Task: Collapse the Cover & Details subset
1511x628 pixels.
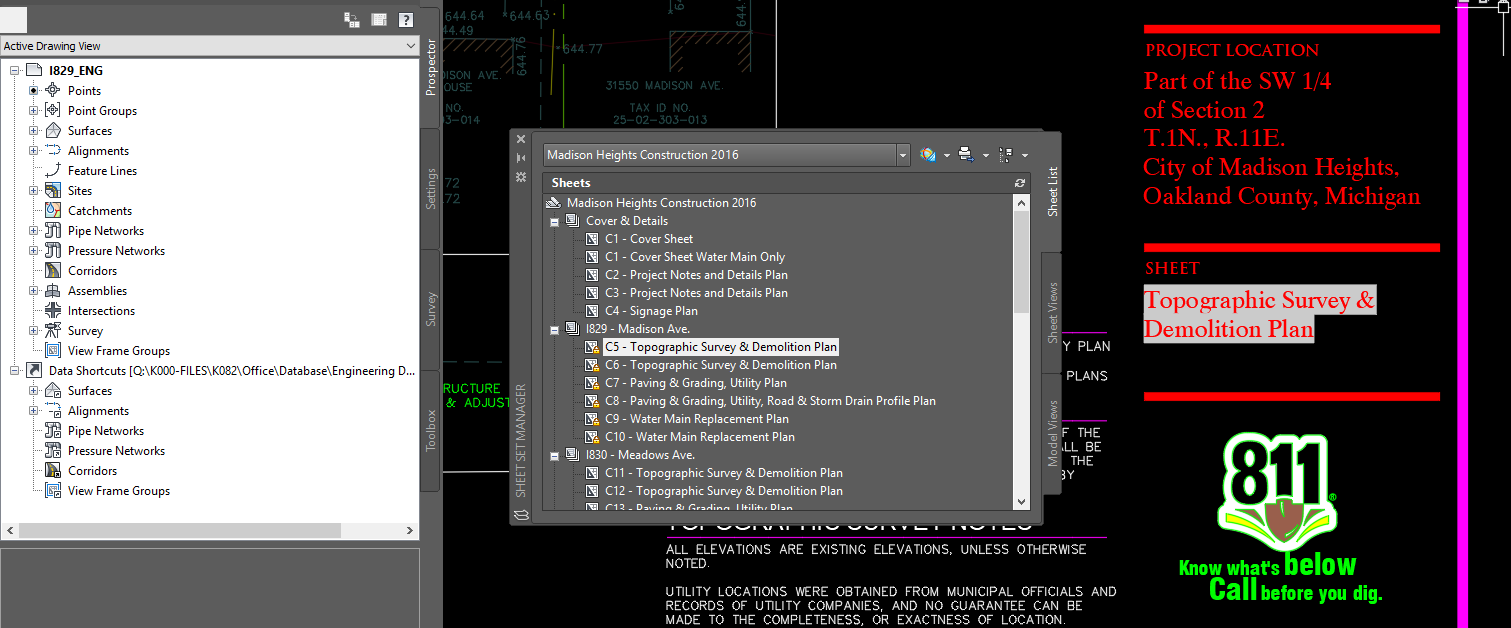Action: tap(554, 221)
